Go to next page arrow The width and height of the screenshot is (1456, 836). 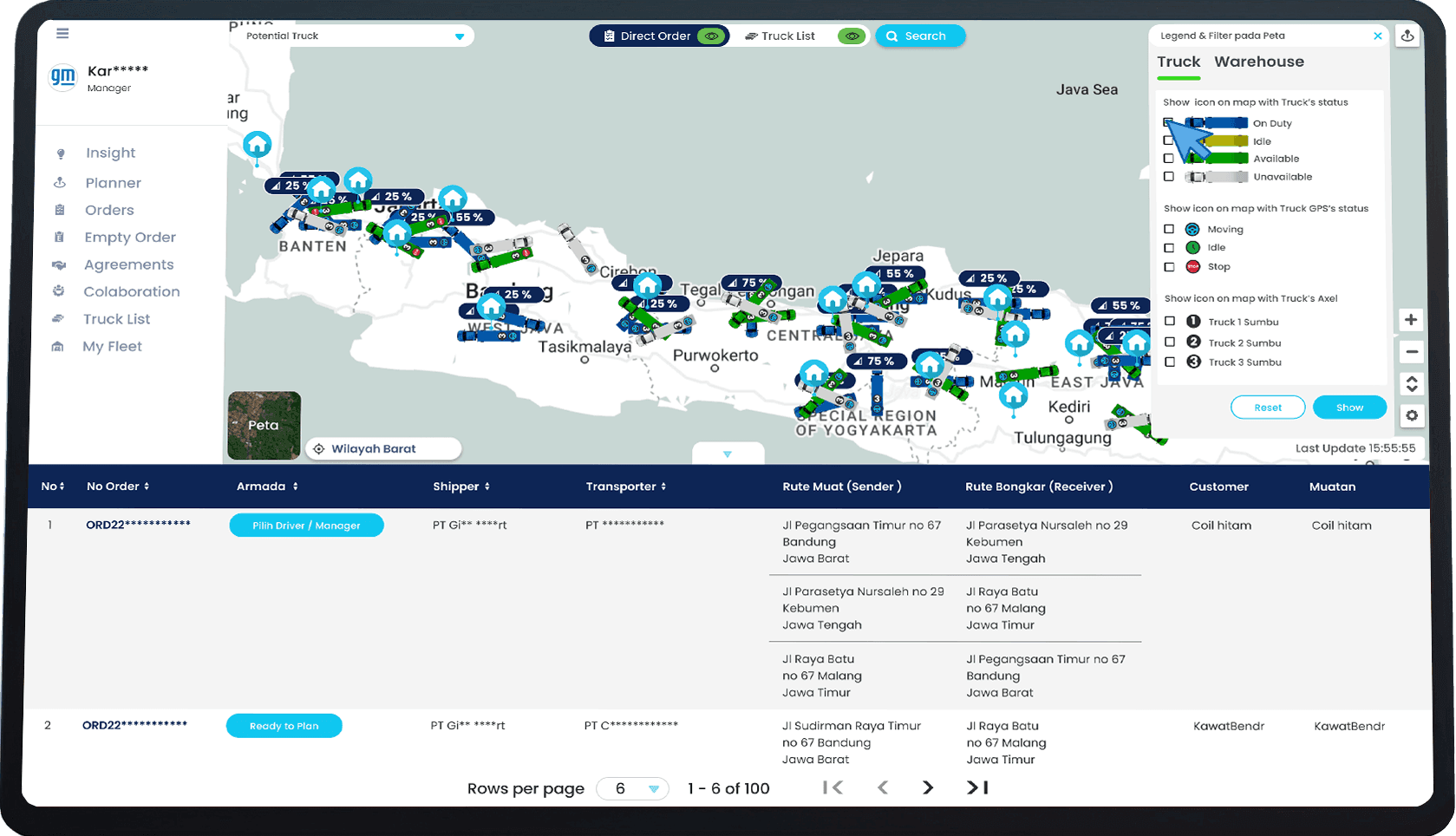[x=928, y=787]
